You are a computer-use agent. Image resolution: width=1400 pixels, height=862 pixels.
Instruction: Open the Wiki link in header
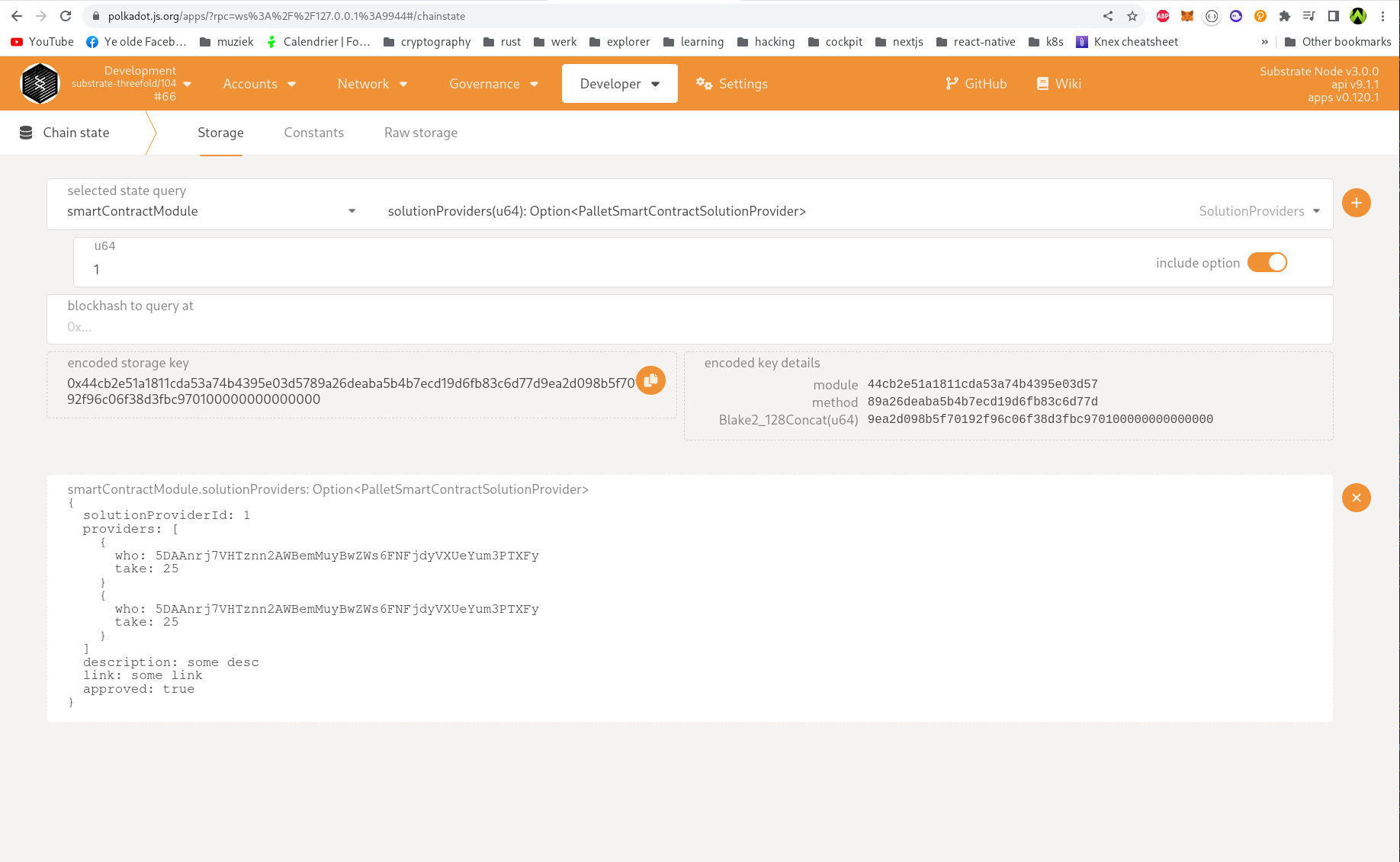click(1059, 84)
